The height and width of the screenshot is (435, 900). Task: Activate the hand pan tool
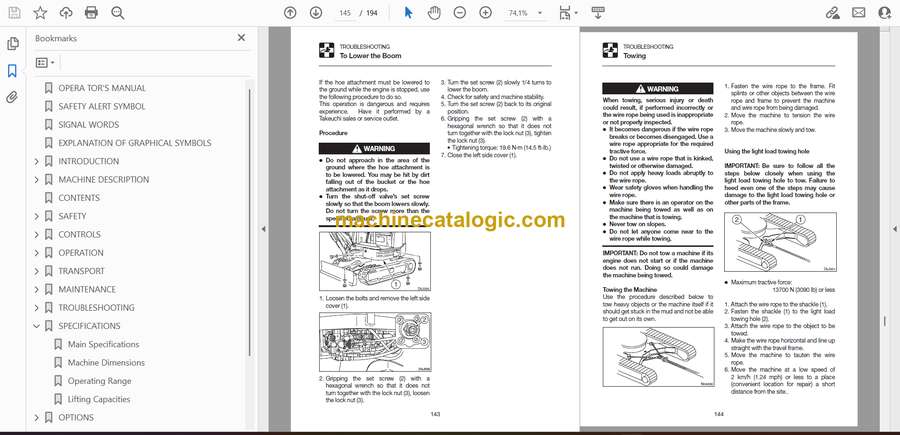pos(435,13)
